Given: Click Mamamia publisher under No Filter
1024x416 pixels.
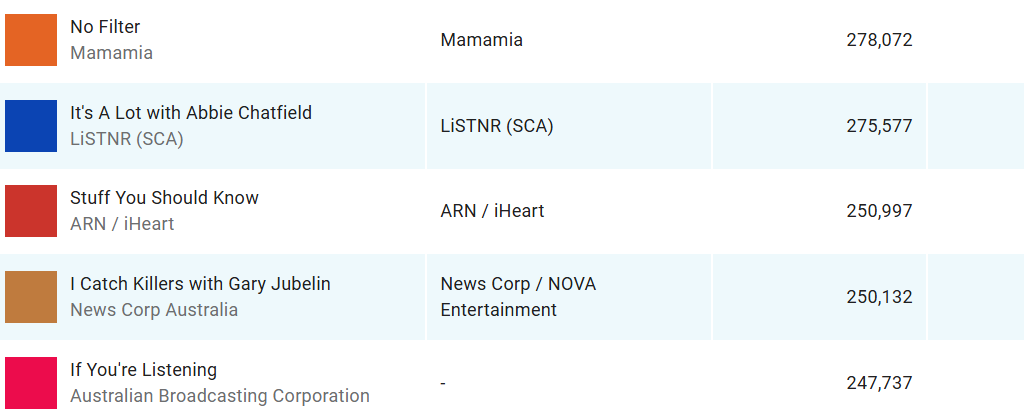Looking at the screenshot, I should coord(111,53).
